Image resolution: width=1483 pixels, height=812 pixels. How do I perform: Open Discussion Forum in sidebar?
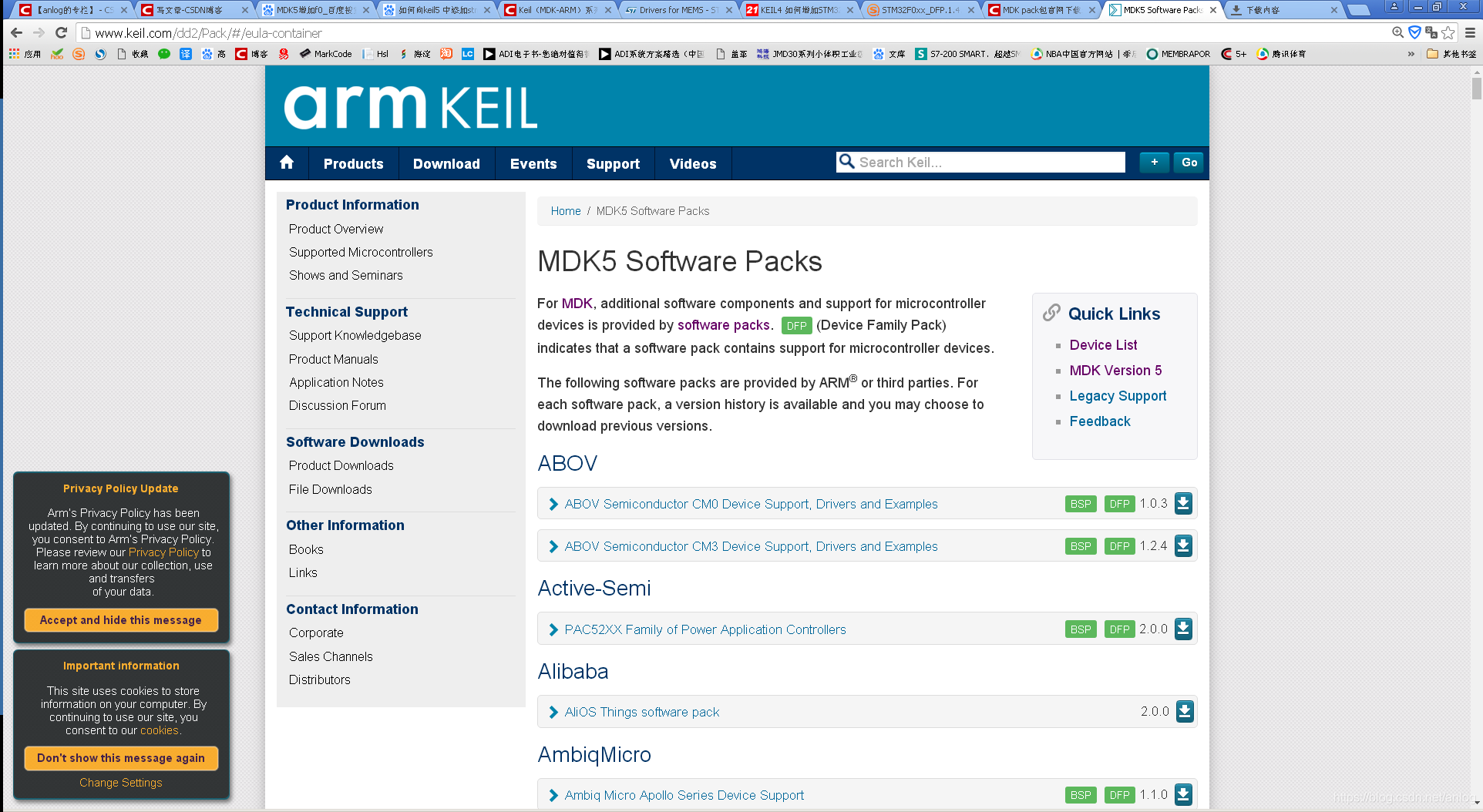338,405
